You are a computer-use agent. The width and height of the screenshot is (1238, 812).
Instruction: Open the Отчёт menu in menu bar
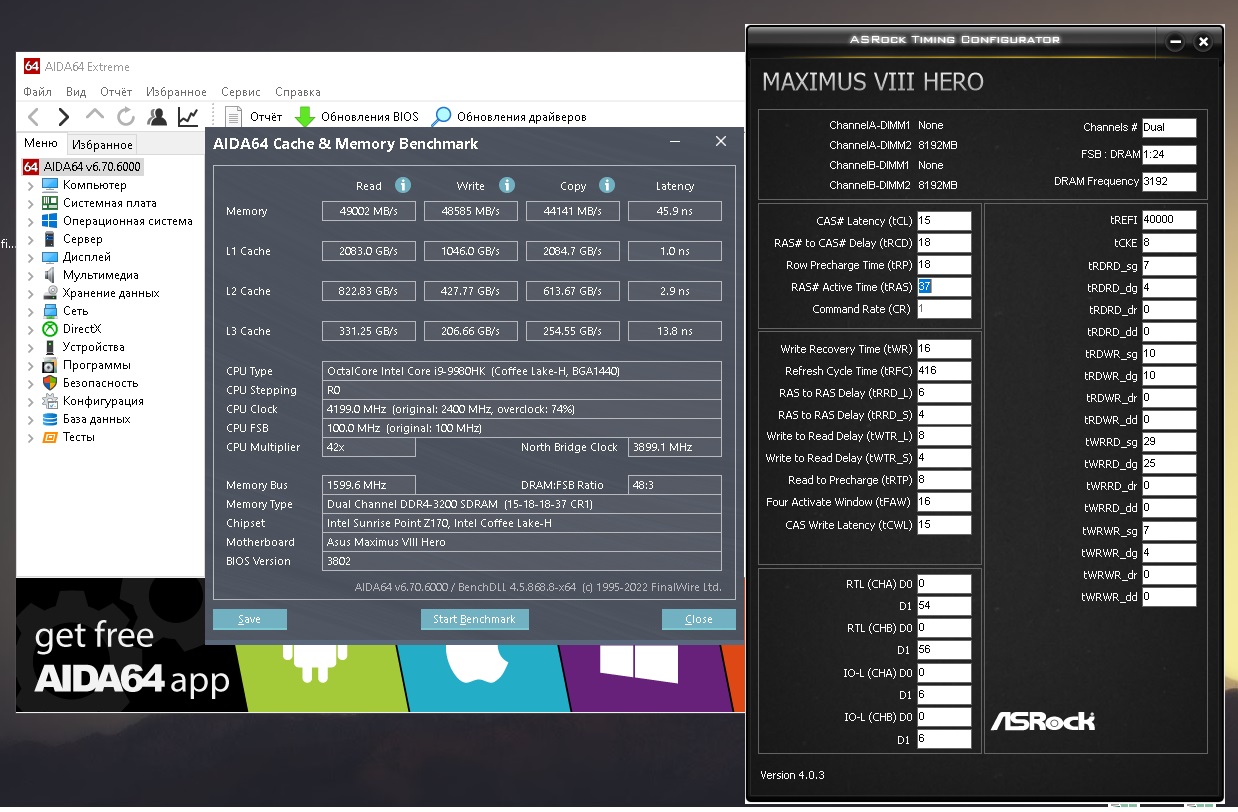click(116, 92)
